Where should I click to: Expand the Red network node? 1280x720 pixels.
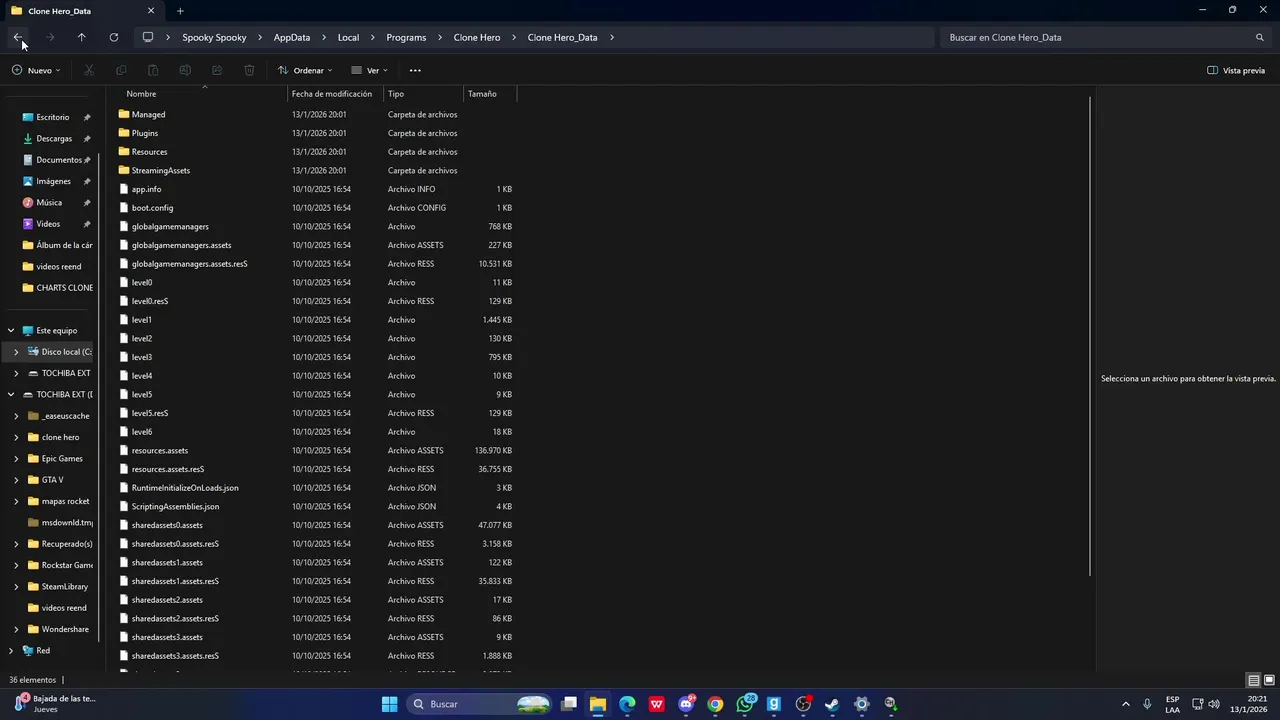[x=11, y=650]
